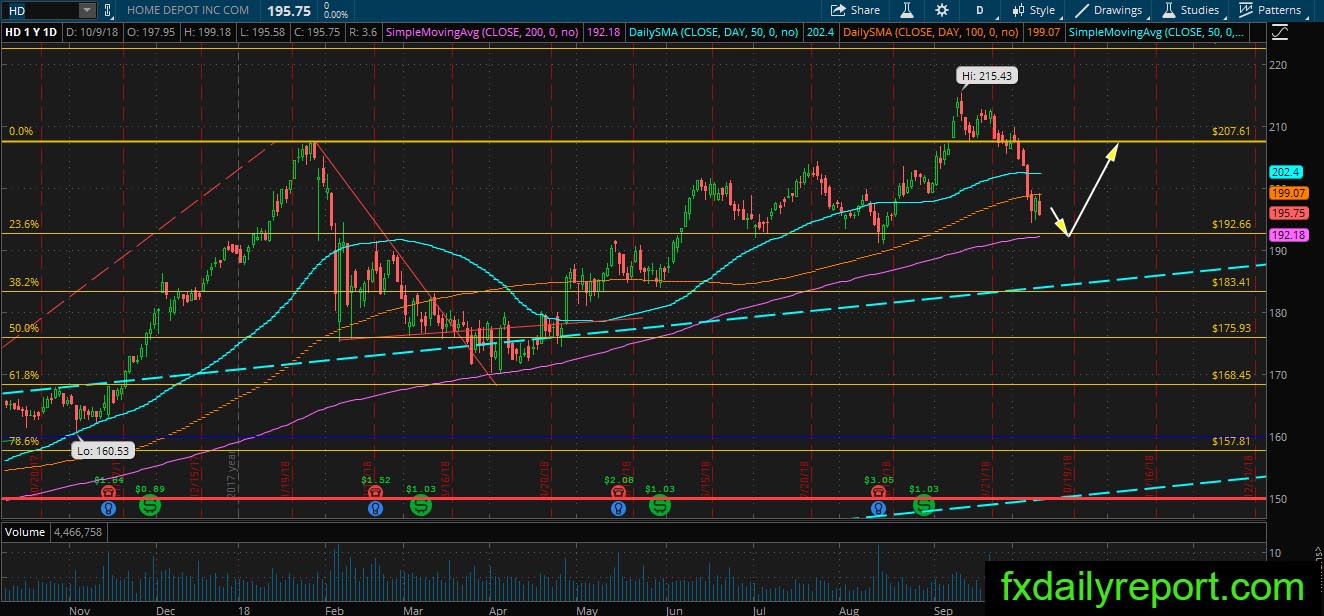Screen dimensions: 1324x616
Task: Click green dividend icon below $1.03 in late August
Action: pos(923,506)
